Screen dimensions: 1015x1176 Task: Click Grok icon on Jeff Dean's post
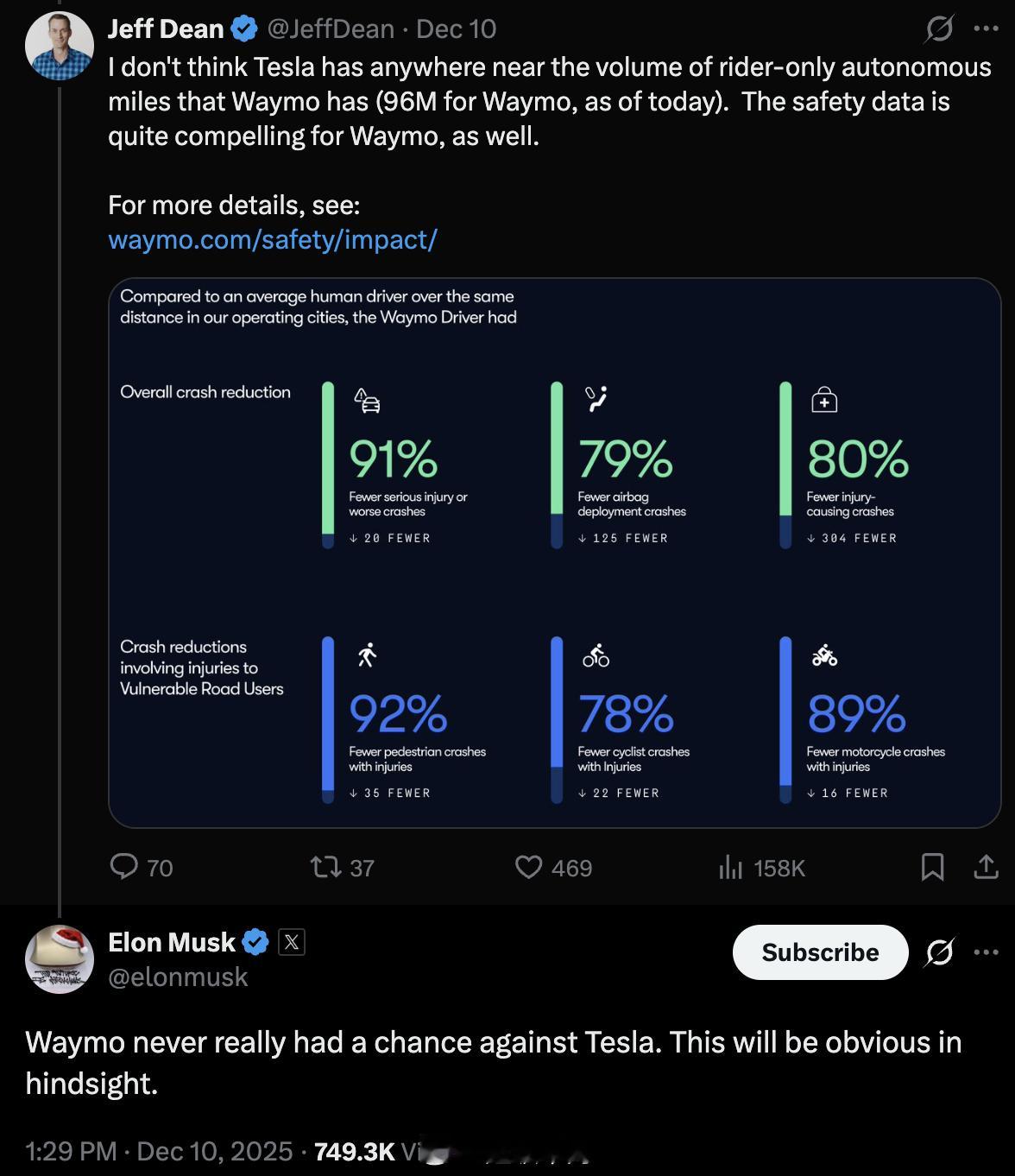(x=938, y=29)
